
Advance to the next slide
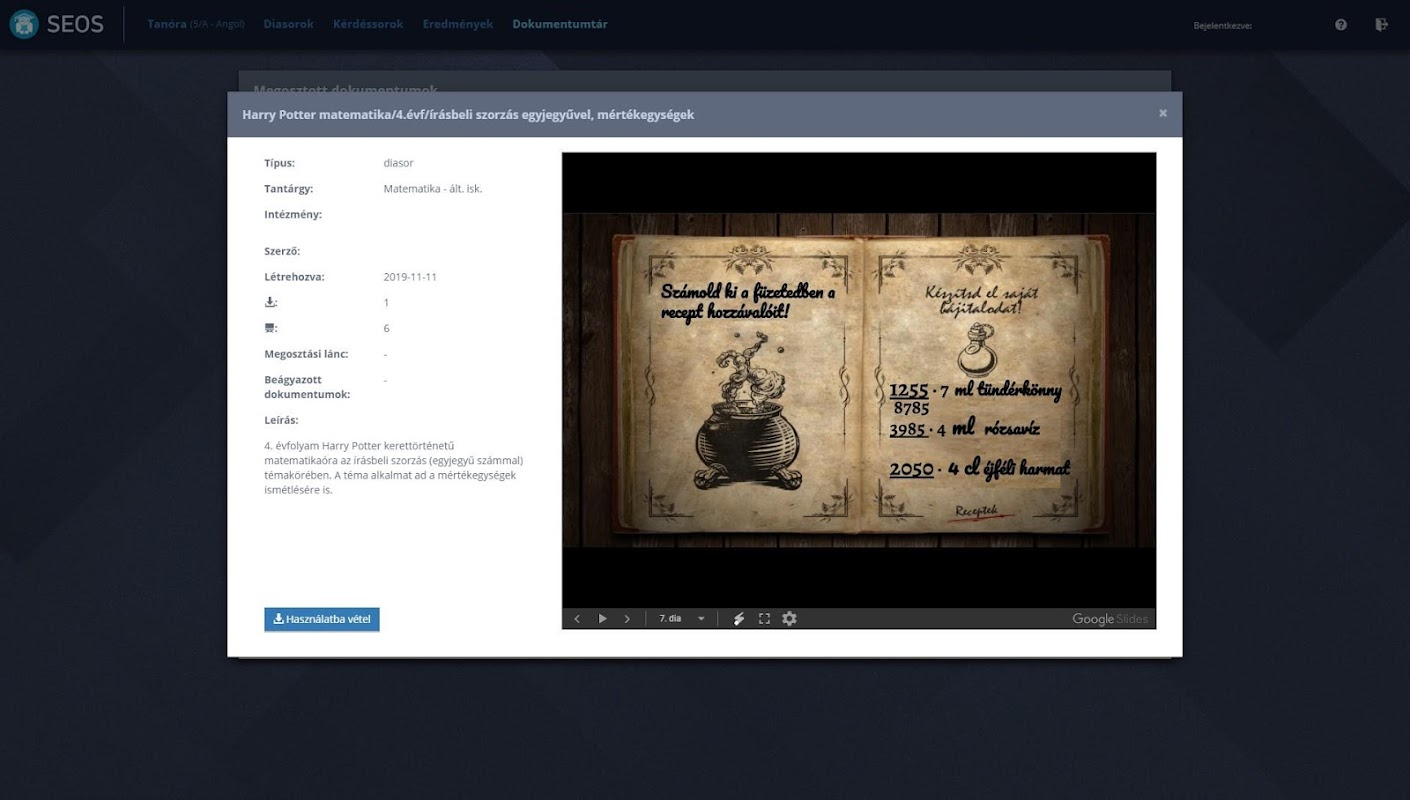[627, 619]
